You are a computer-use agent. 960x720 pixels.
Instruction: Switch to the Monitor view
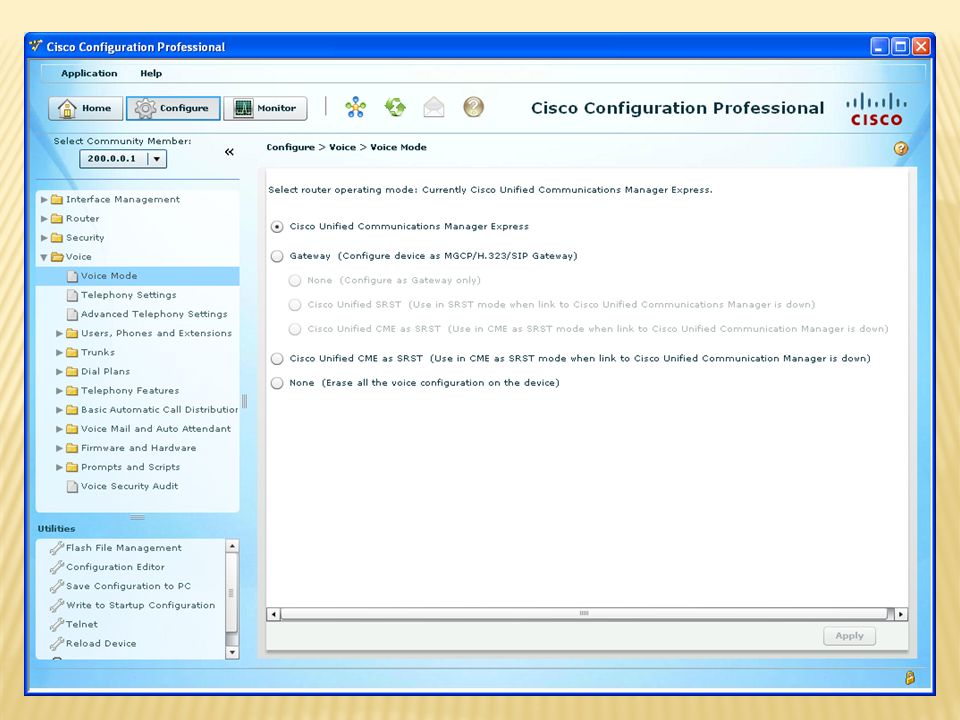pyautogui.click(x=266, y=108)
